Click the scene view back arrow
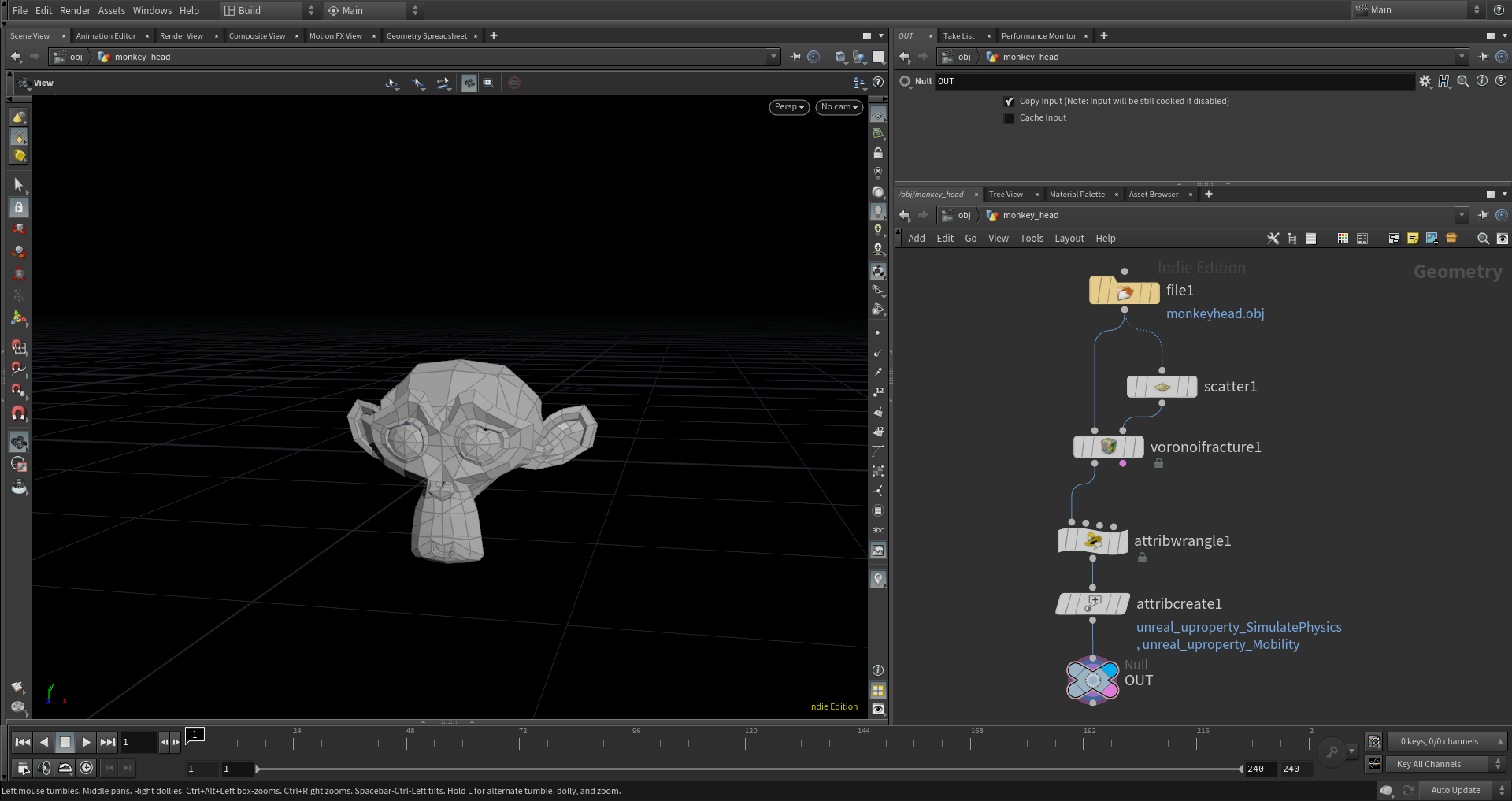This screenshot has height=801, width=1512. click(16, 57)
